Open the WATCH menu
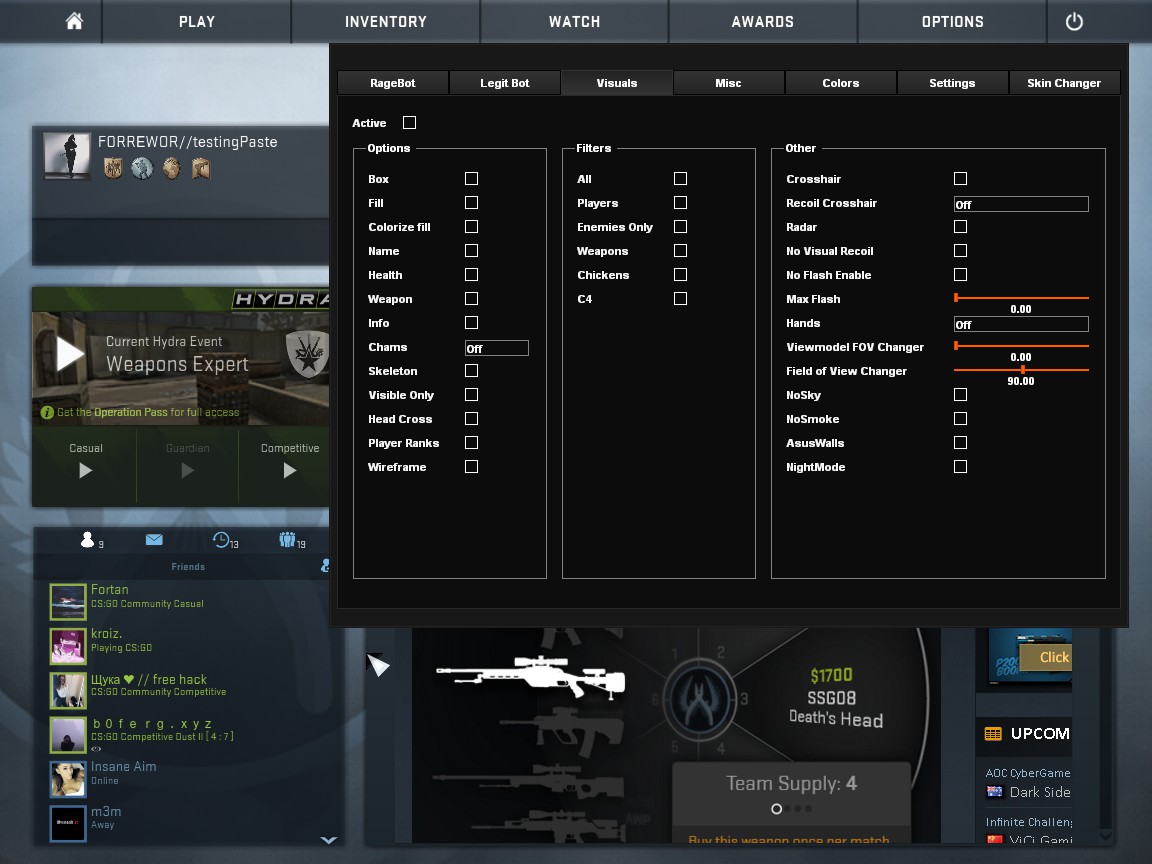1152x864 pixels. [575, 21]
